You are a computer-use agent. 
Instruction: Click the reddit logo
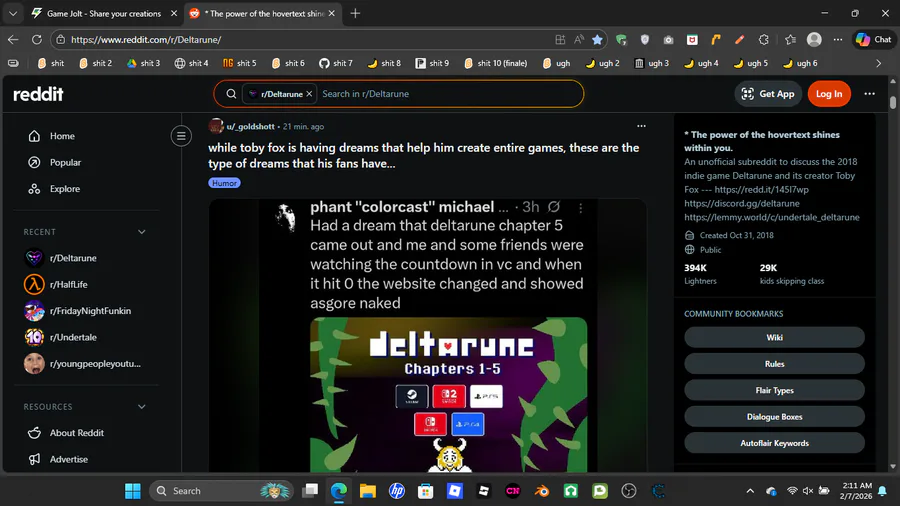pos(38,94)
